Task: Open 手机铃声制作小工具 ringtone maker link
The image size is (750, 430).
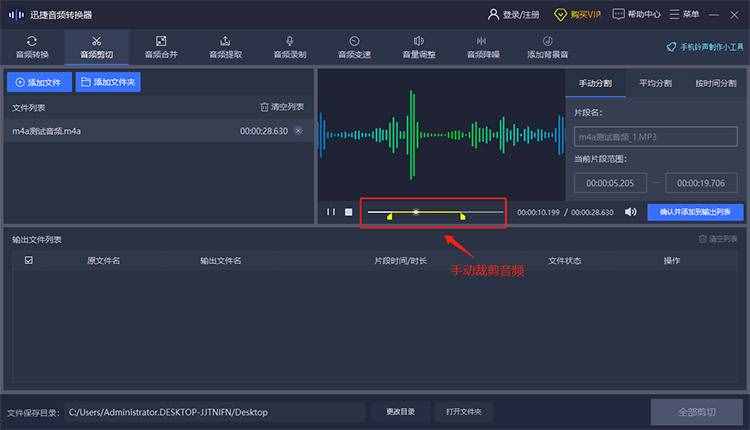Action: tap(705, 47)
